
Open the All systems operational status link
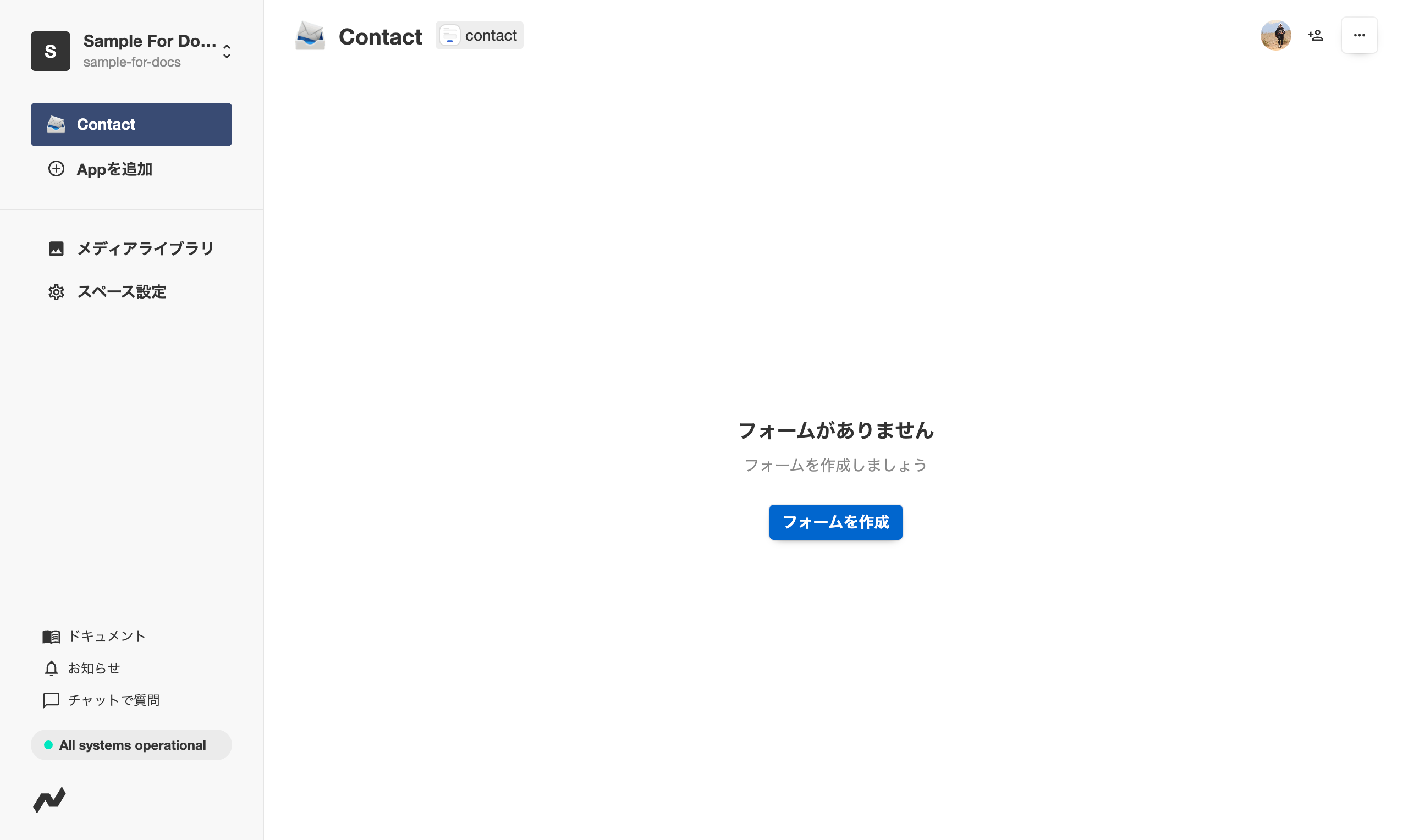132,745
